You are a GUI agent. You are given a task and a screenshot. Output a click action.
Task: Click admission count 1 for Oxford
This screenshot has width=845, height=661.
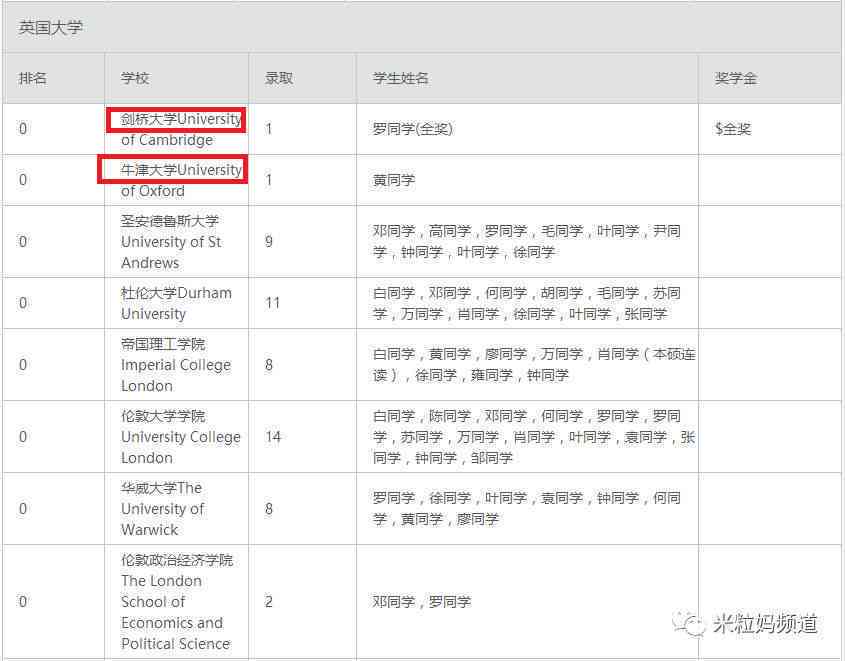[x=268, y=180]
